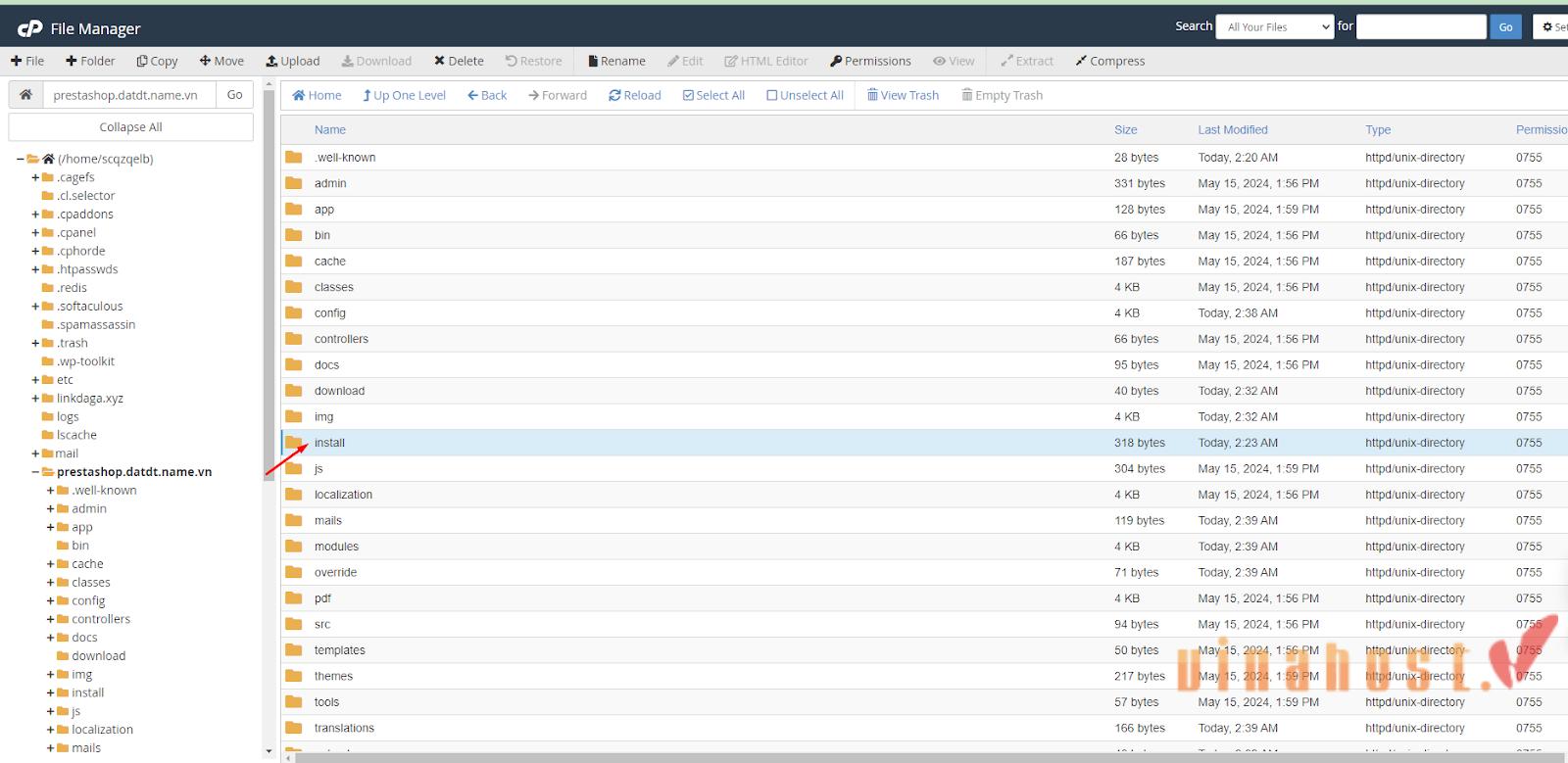Click the Delete toolbar button

tap(459, 61)
